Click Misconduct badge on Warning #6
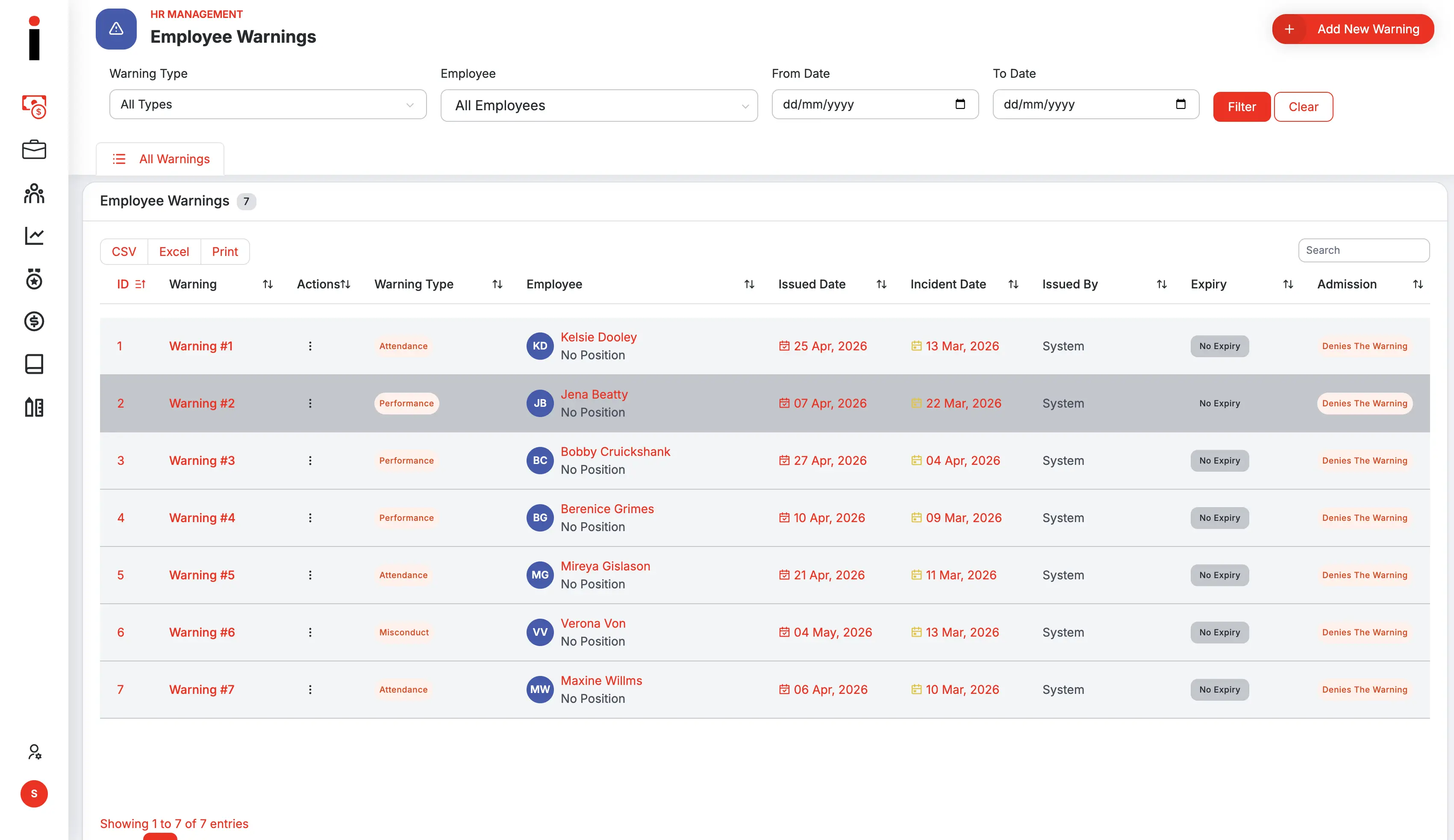 (x=404, y=632)
